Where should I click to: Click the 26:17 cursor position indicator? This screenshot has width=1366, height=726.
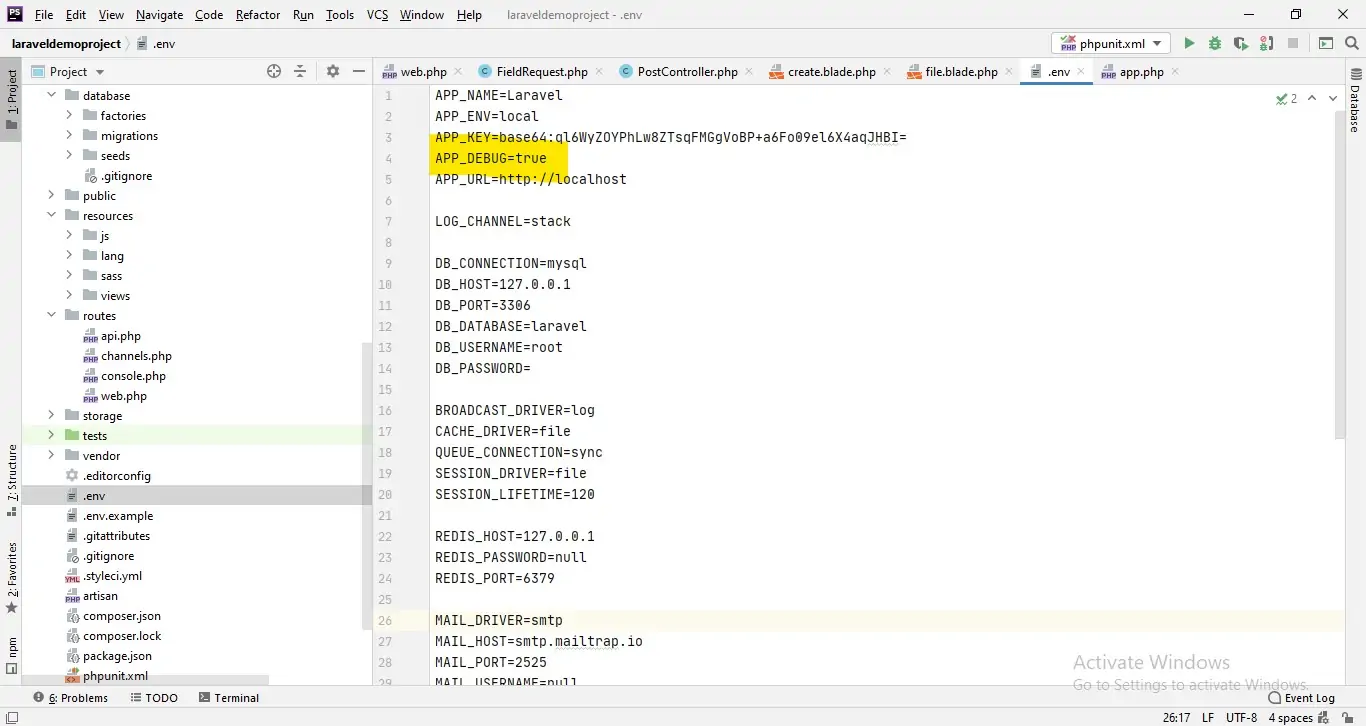(1176, 717)
